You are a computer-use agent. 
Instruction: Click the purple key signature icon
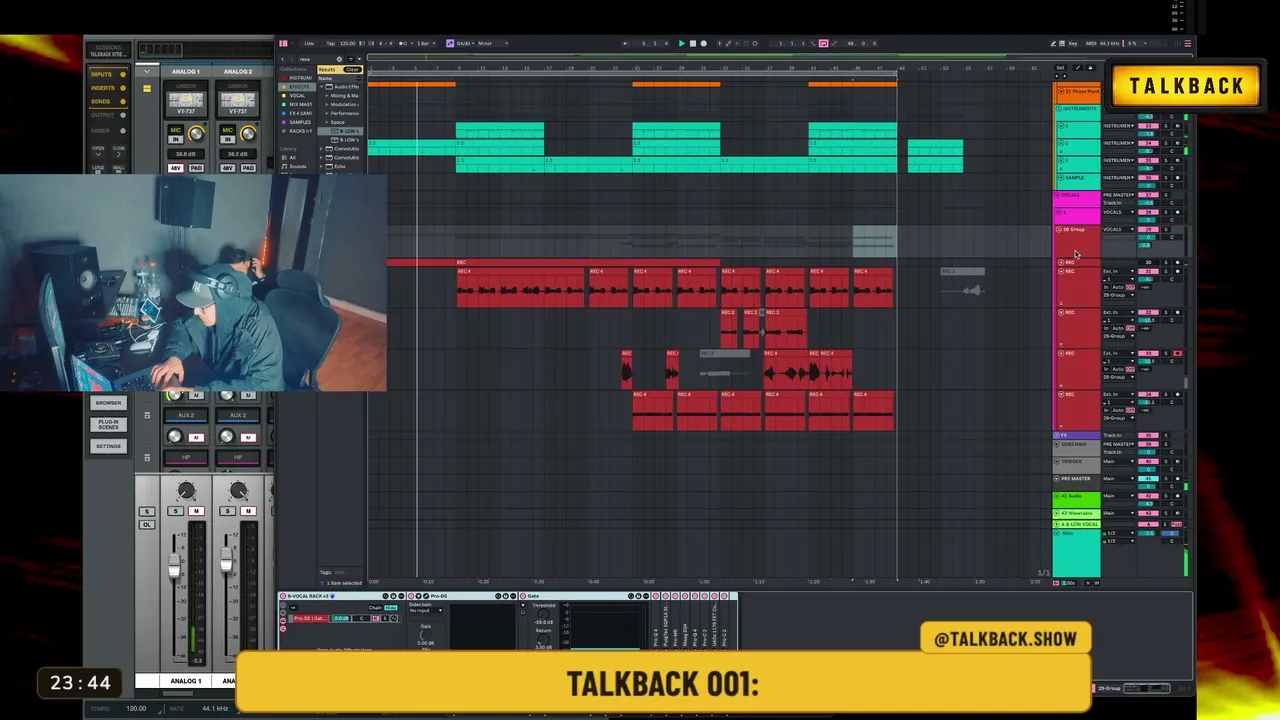point(450,43)
